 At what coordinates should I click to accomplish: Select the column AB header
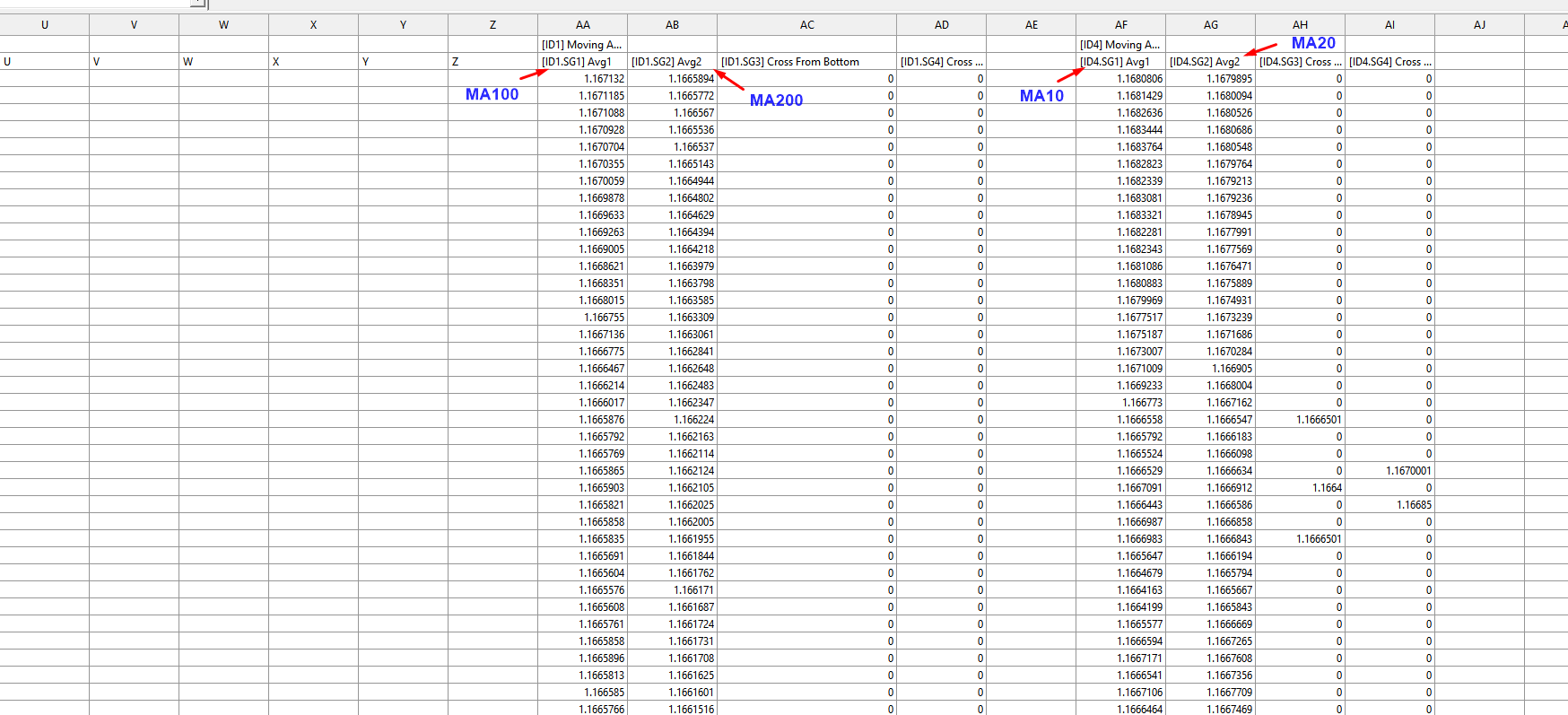click(673, 25)
